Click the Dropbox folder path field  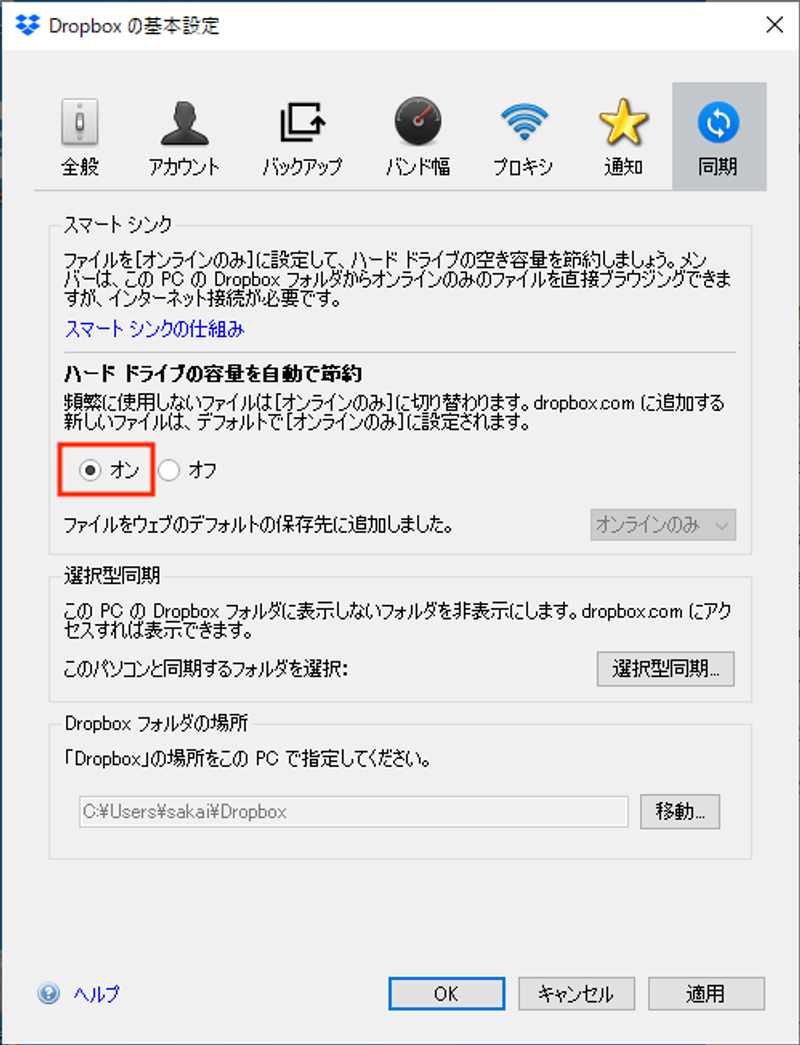tap(354, 812)
